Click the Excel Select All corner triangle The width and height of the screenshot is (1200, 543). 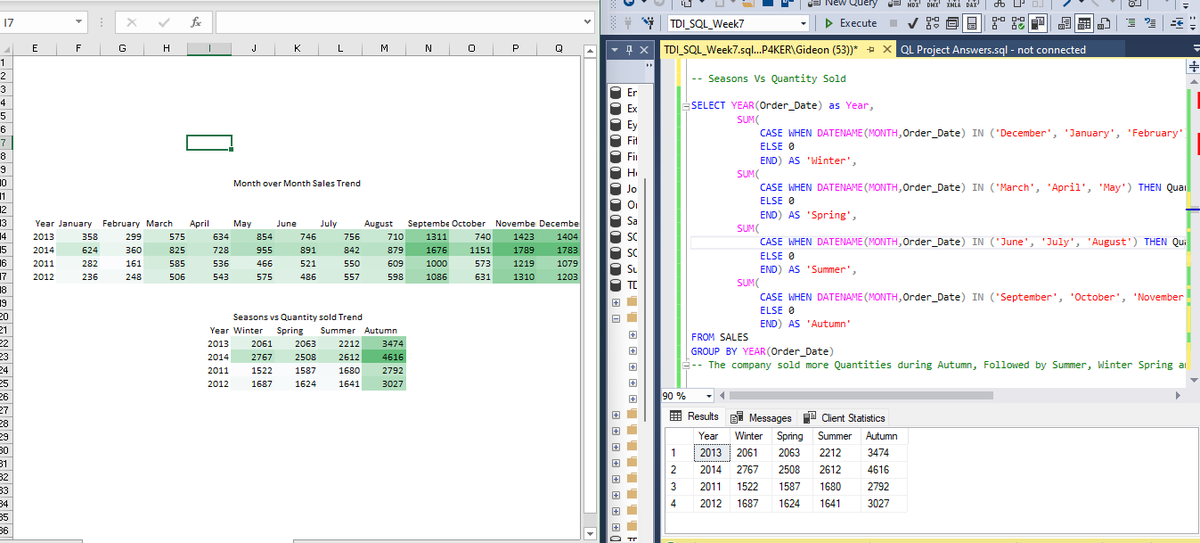point(7,47)
